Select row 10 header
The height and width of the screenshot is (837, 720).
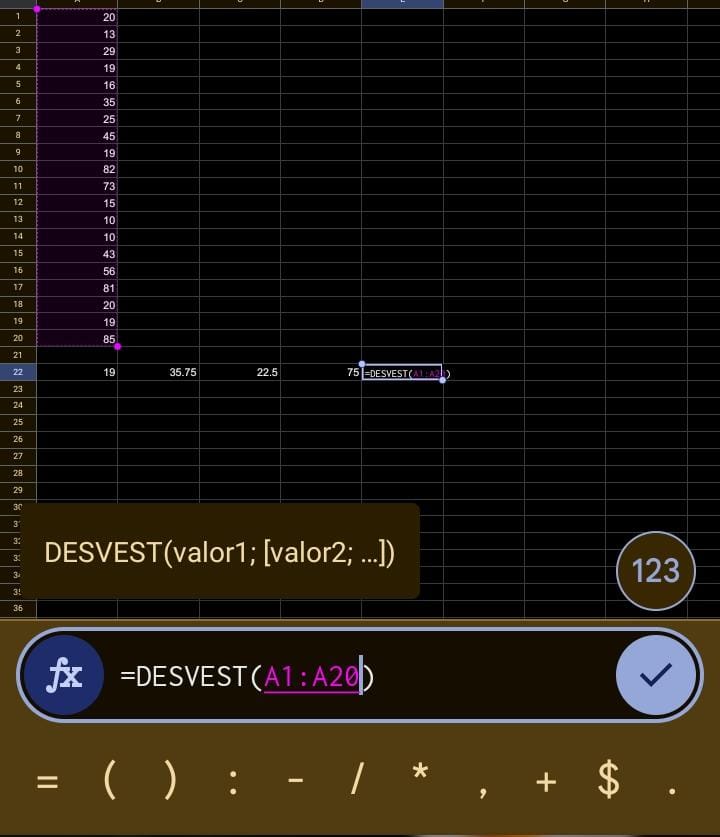click(18, 169)
